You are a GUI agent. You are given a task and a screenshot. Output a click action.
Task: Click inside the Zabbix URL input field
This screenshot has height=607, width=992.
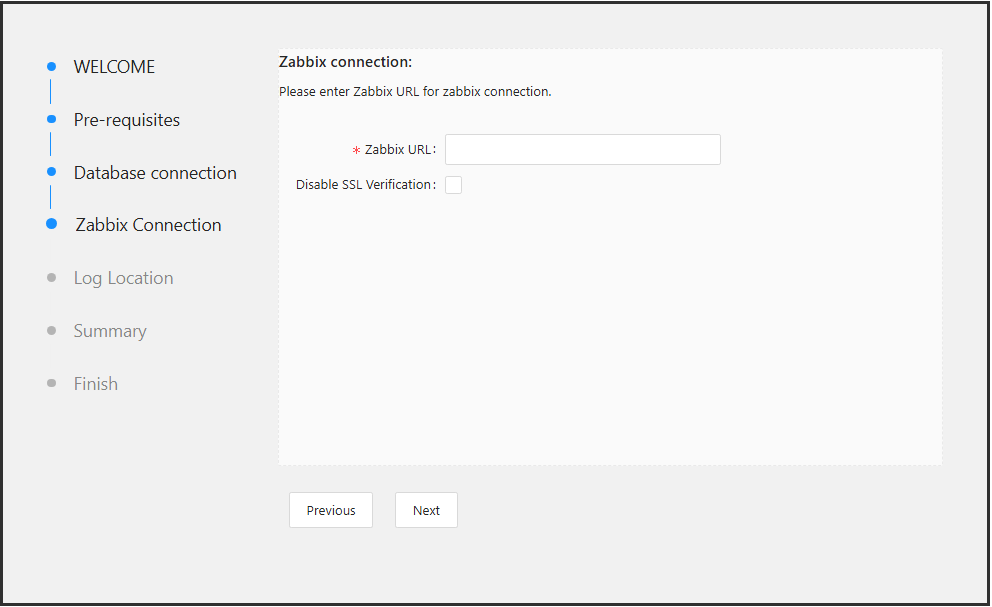tap(582, 149)
